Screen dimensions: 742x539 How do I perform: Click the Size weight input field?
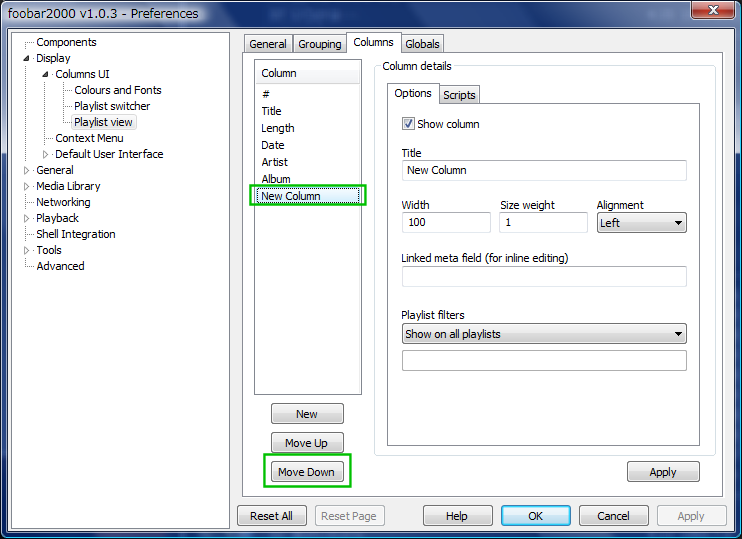click(543, 222)
